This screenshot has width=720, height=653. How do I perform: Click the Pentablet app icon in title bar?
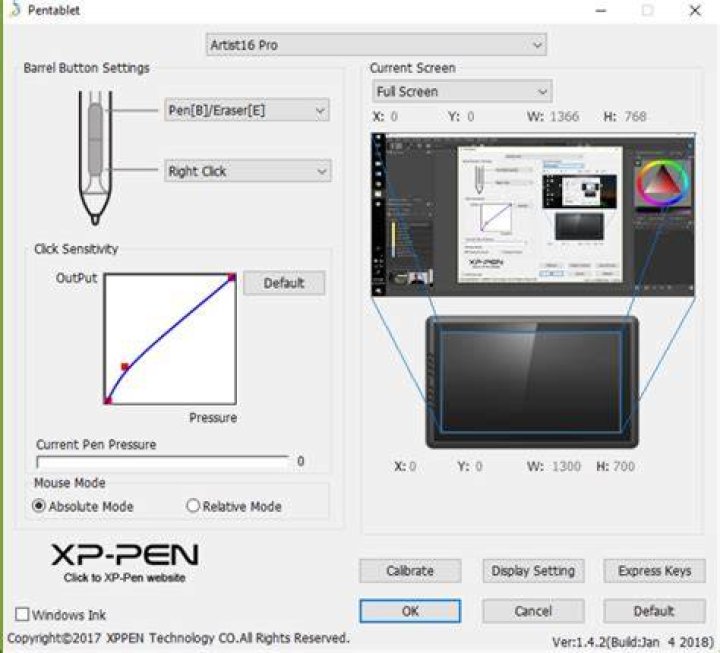15,9
